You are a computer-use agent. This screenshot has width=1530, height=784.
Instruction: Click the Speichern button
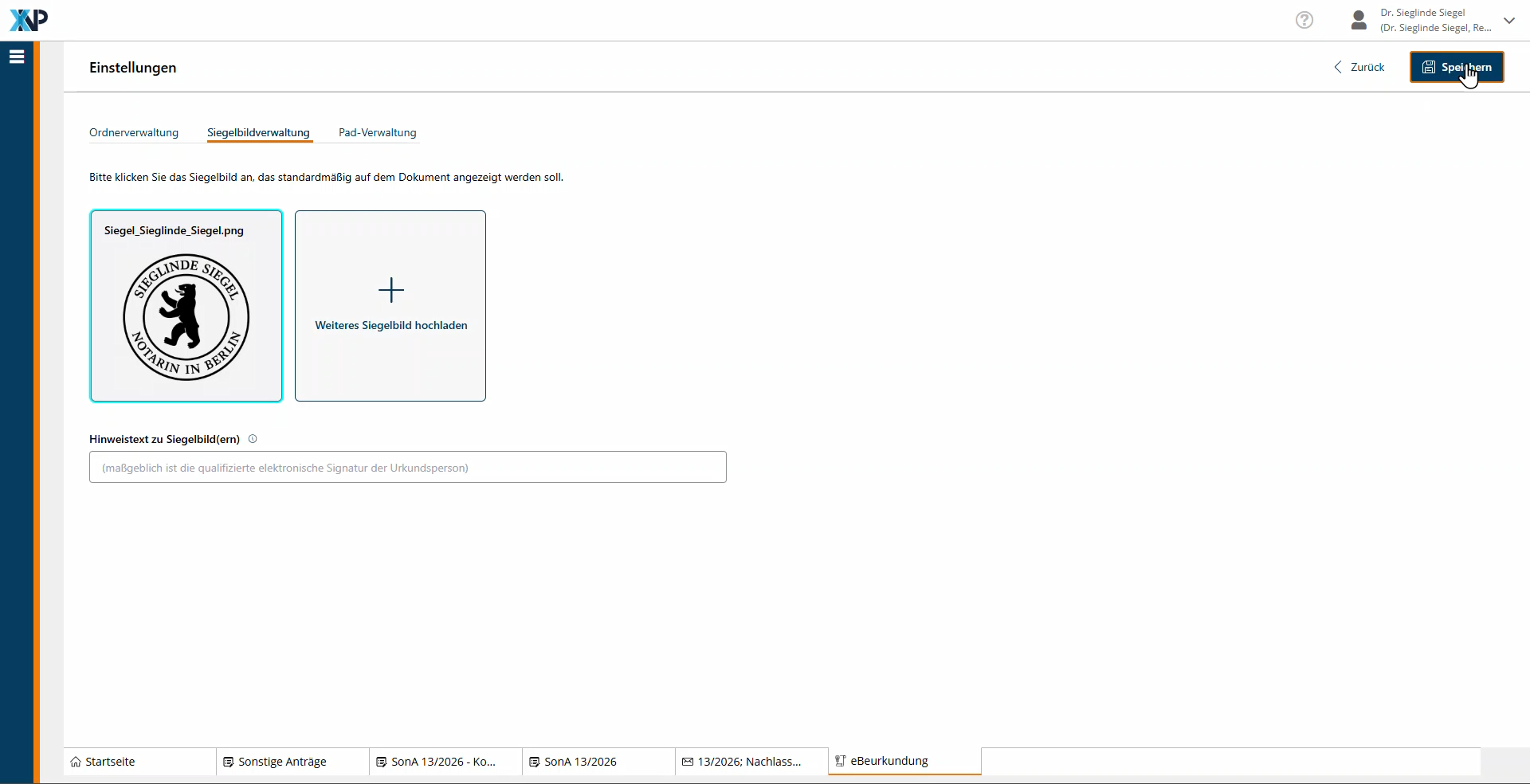1456,67
